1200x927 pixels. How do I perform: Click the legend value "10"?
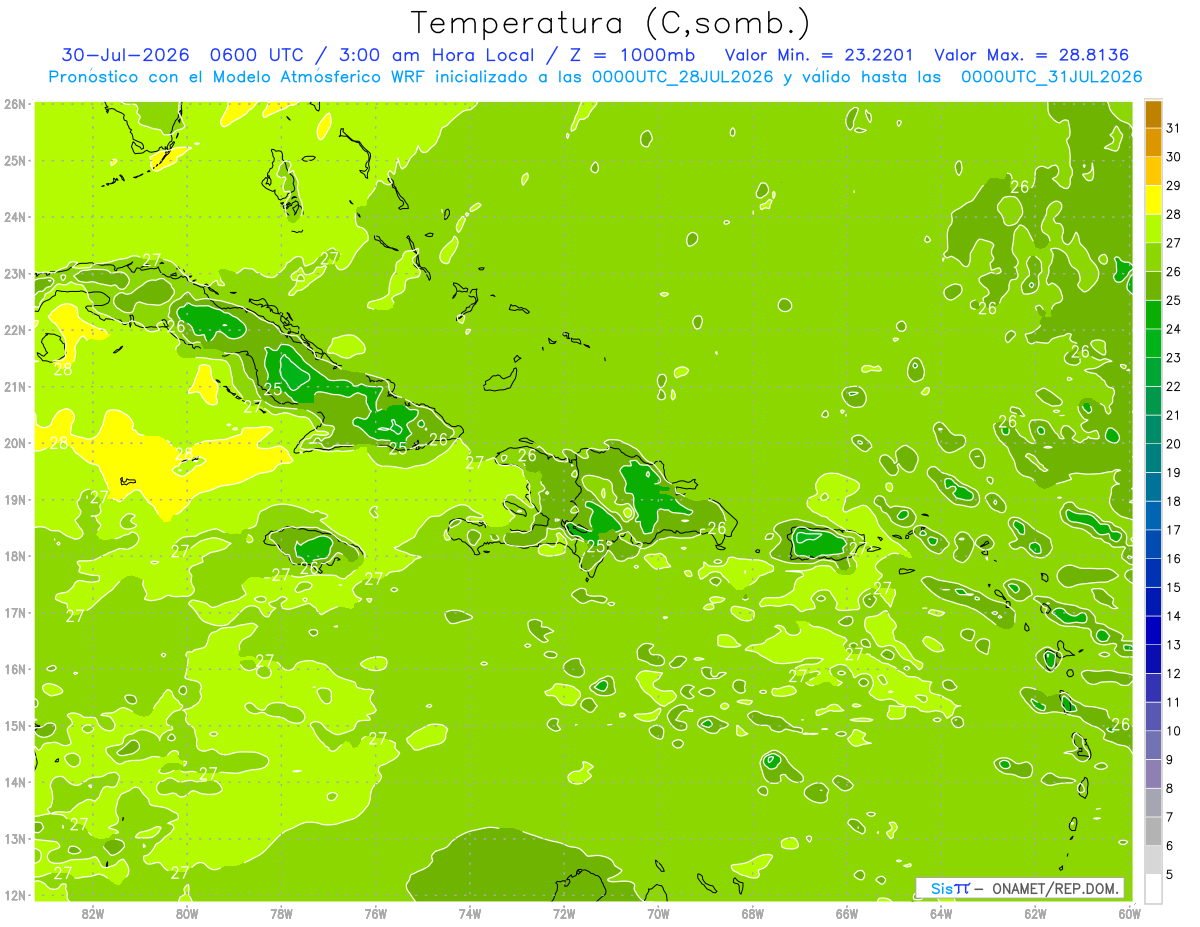pos(1173,731)
